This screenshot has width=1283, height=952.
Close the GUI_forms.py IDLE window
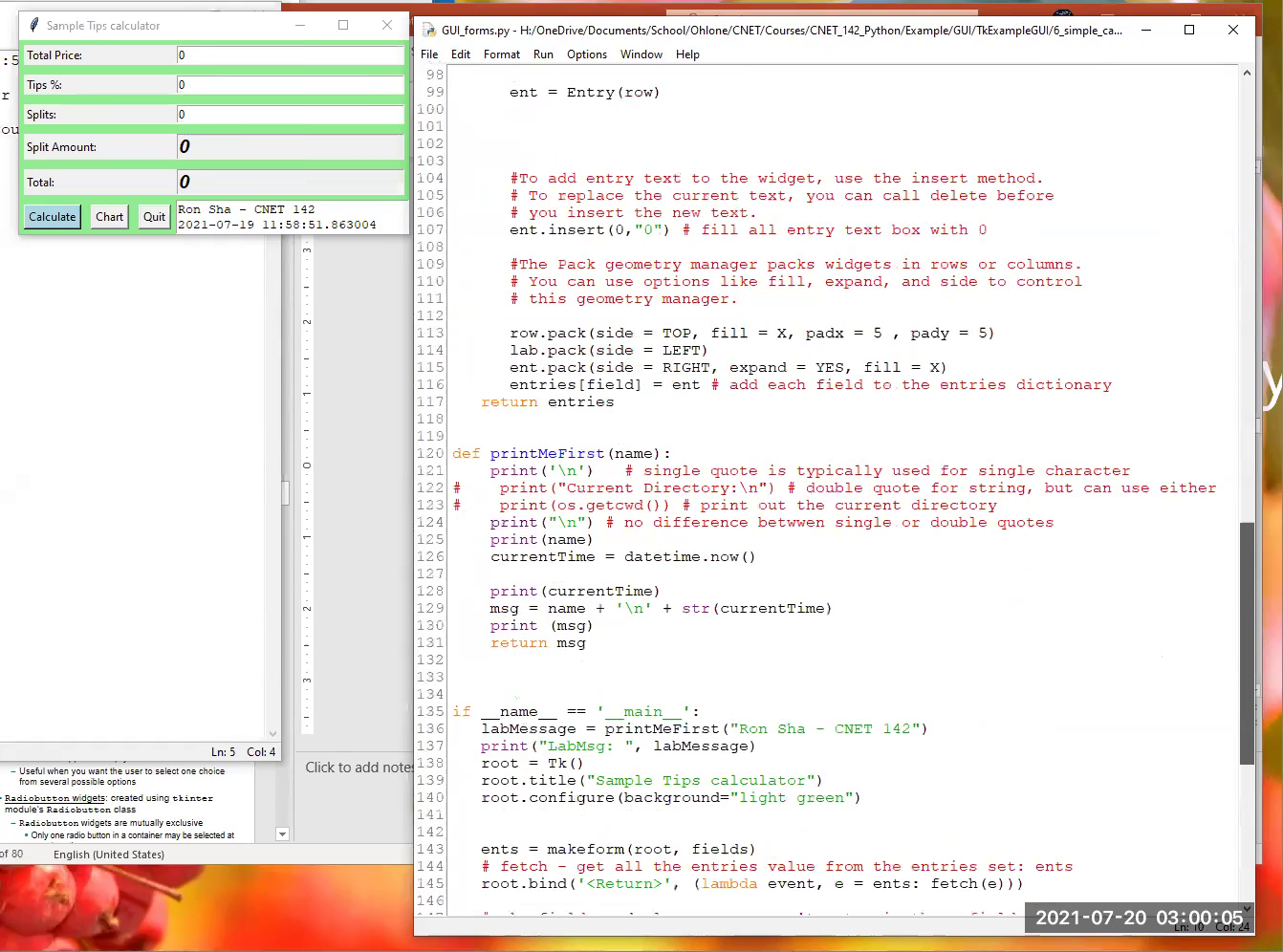1233,31
